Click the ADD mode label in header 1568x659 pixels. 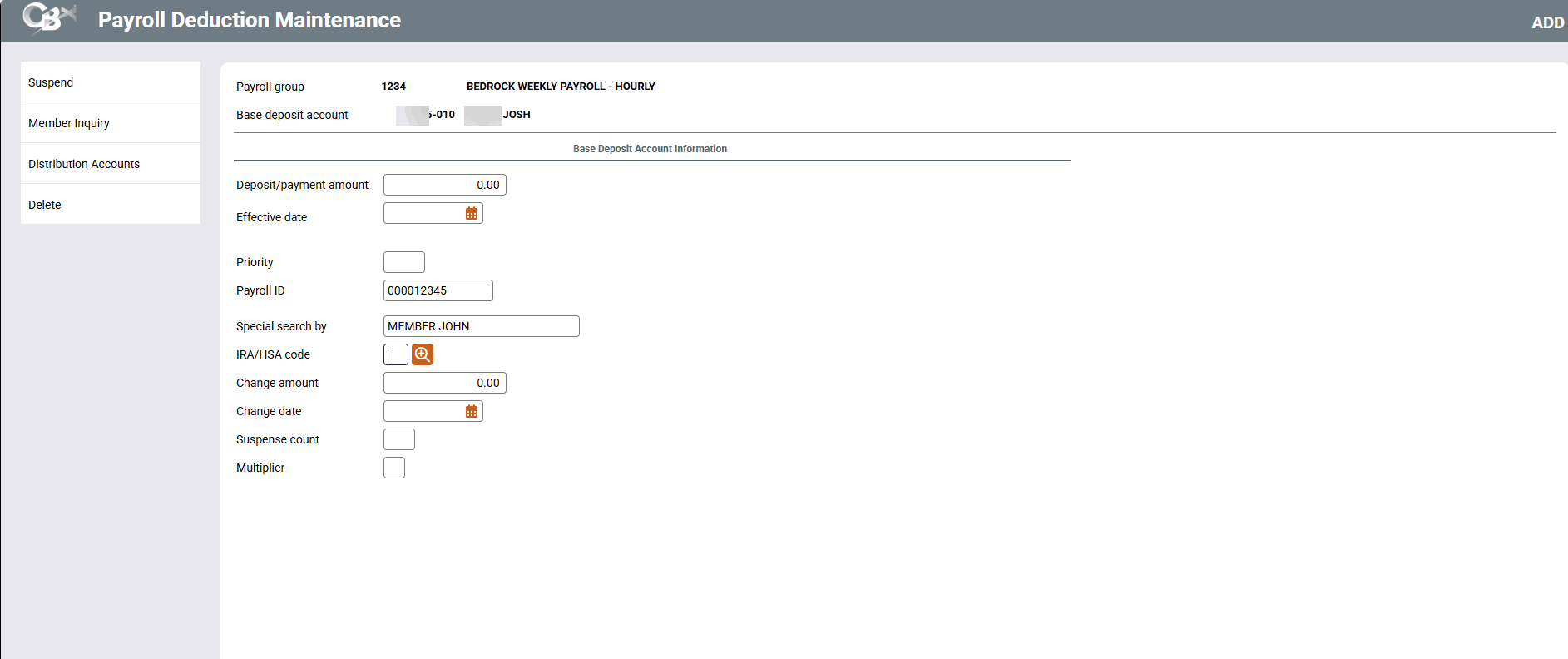click(1547, 23)
